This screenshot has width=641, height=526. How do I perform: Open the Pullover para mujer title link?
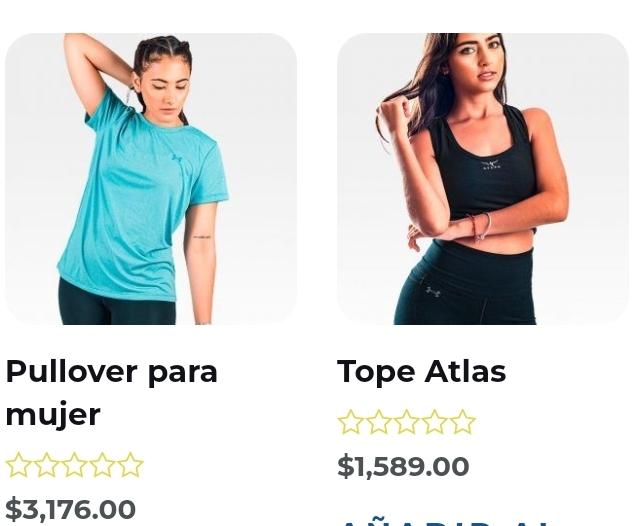coord(112,393)
